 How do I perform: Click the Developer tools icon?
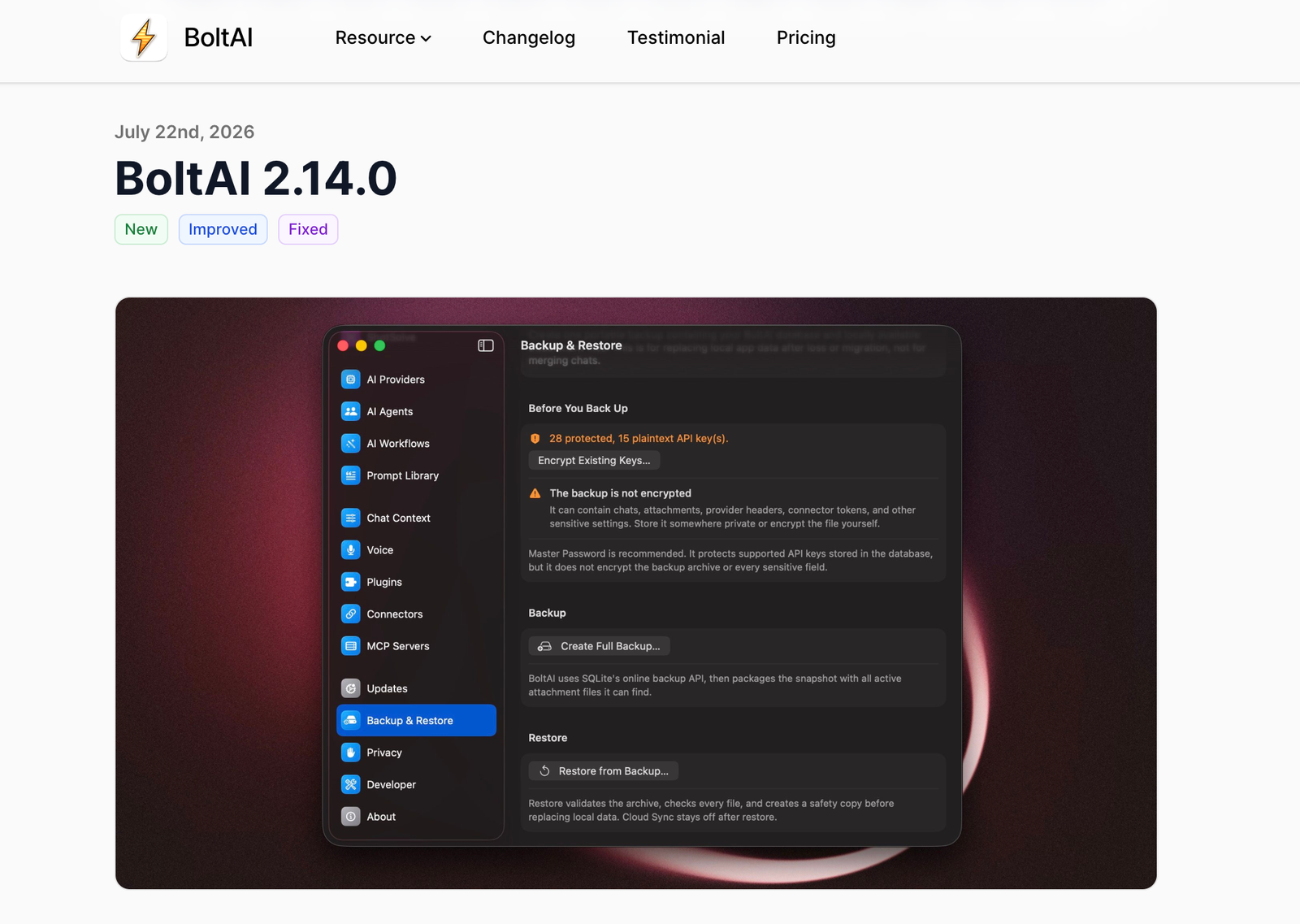point(350,785)
